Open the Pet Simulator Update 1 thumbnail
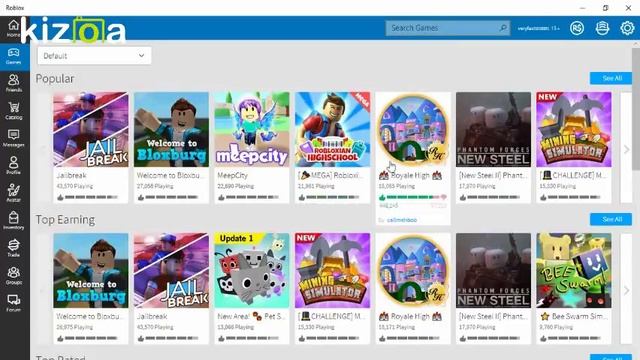The width and height of the screenshot is (640, 360). [252, 271]
